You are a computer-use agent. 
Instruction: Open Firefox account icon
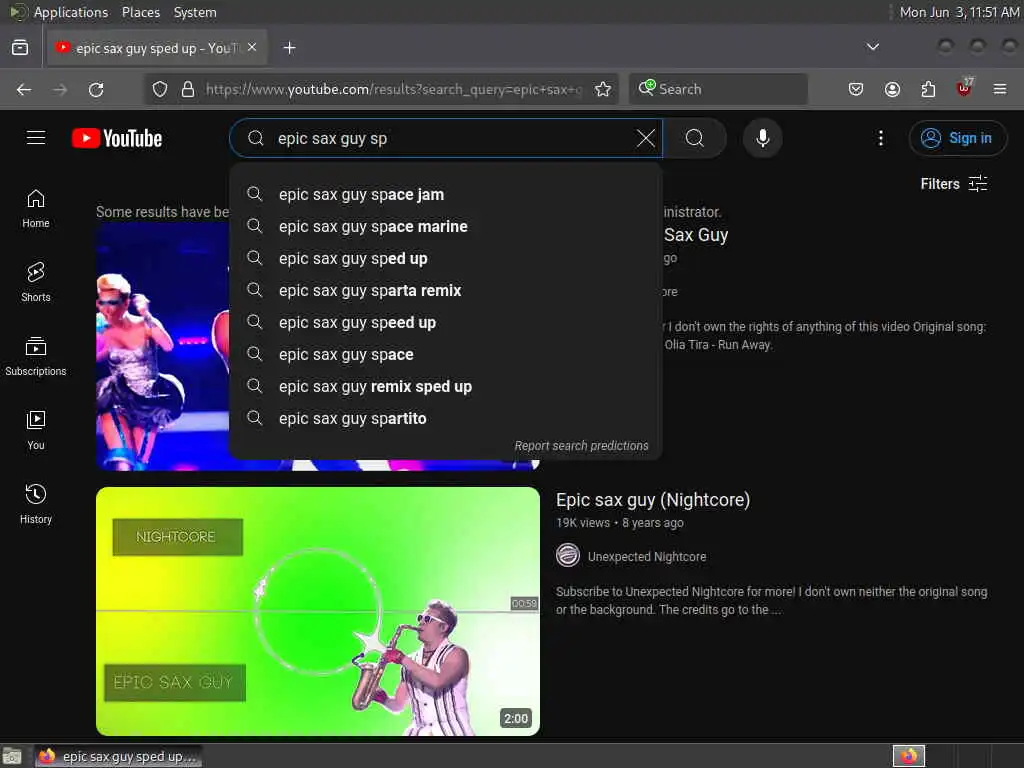click(892, 89)
